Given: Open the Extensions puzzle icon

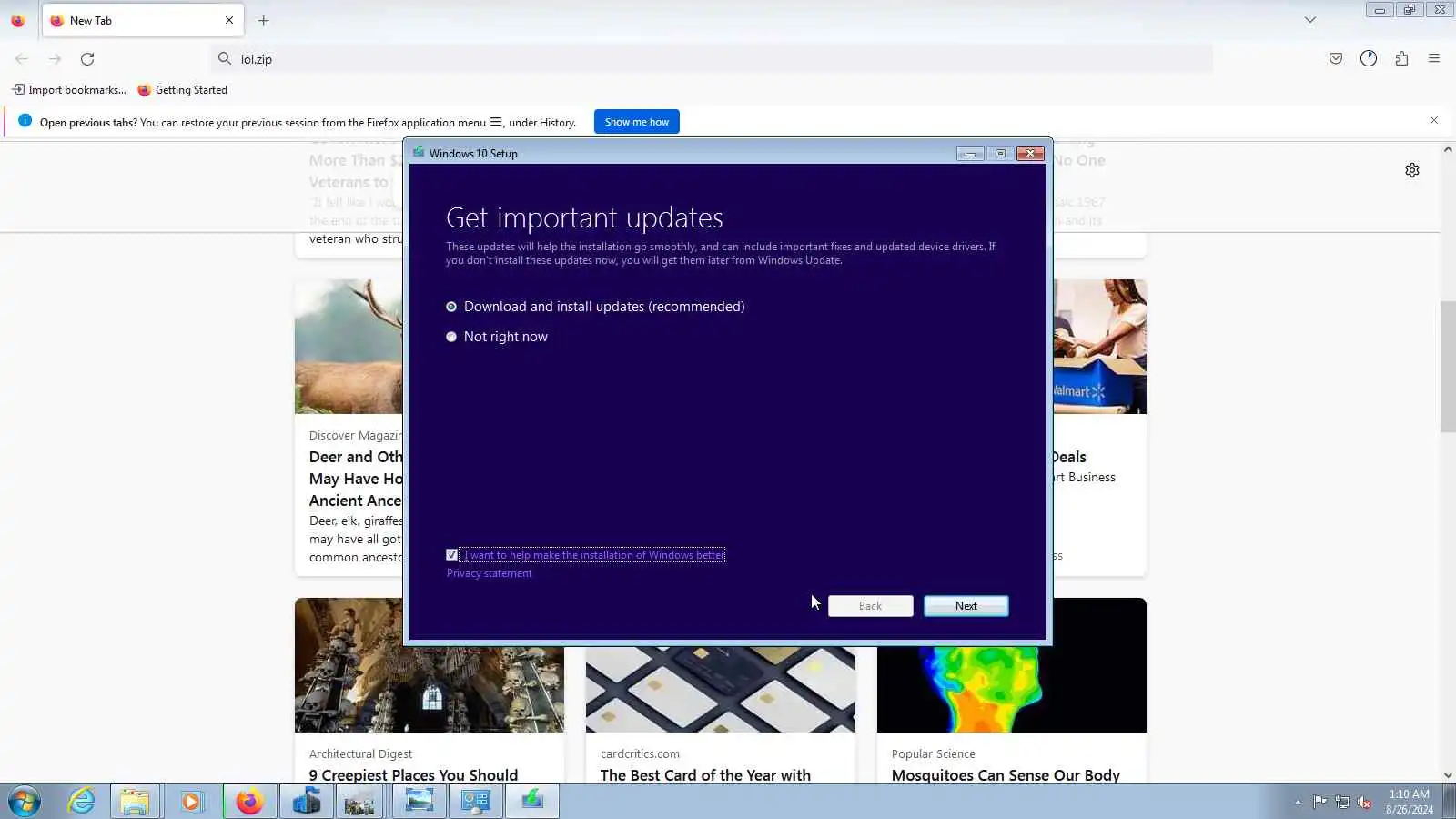Looking at the screenshot, I should (1401, 59).
